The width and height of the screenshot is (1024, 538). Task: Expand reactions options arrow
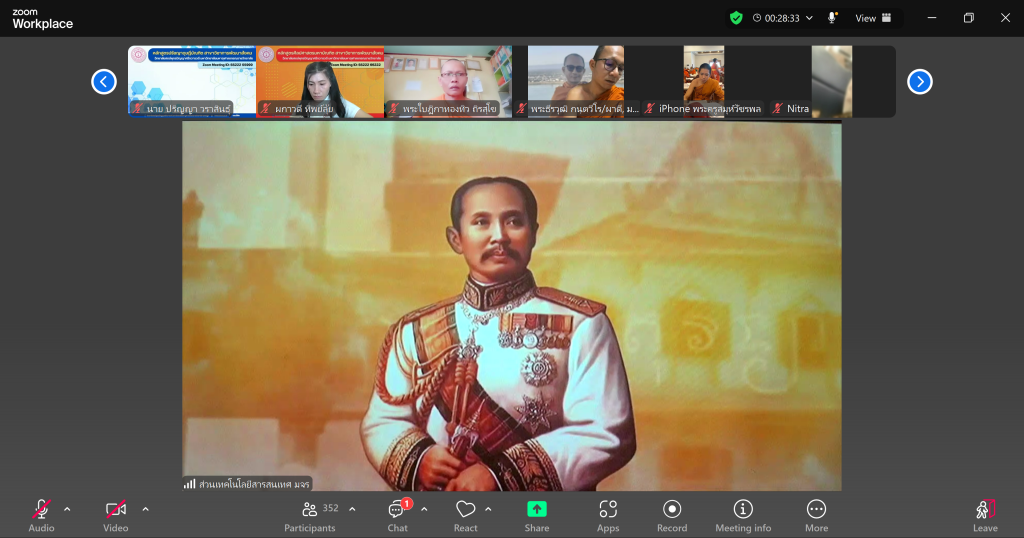[x=488, y=509]
